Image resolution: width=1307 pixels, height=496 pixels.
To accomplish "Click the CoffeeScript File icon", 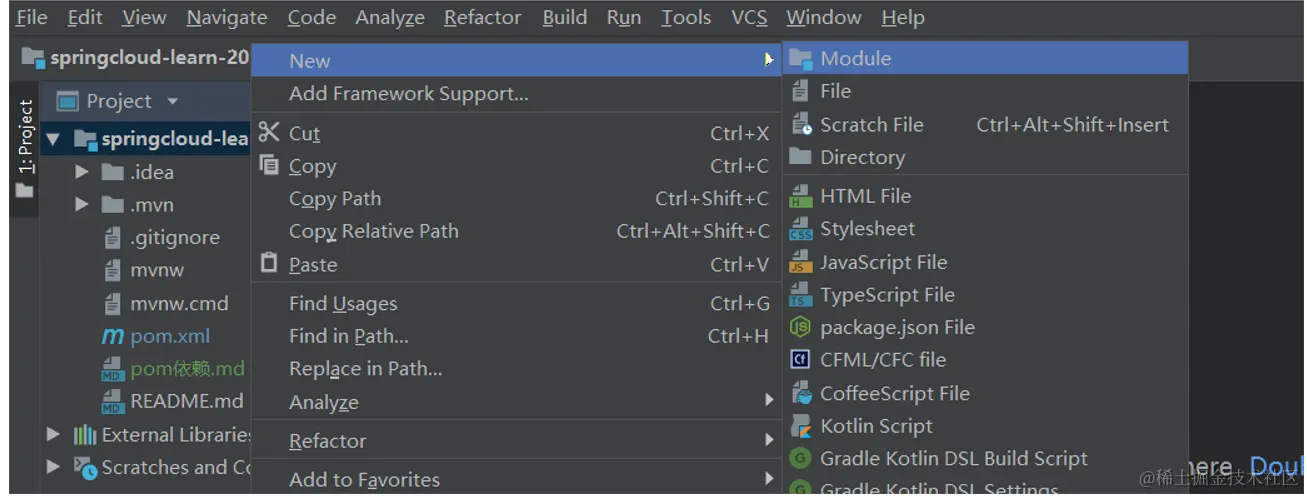I will [800, 393].
